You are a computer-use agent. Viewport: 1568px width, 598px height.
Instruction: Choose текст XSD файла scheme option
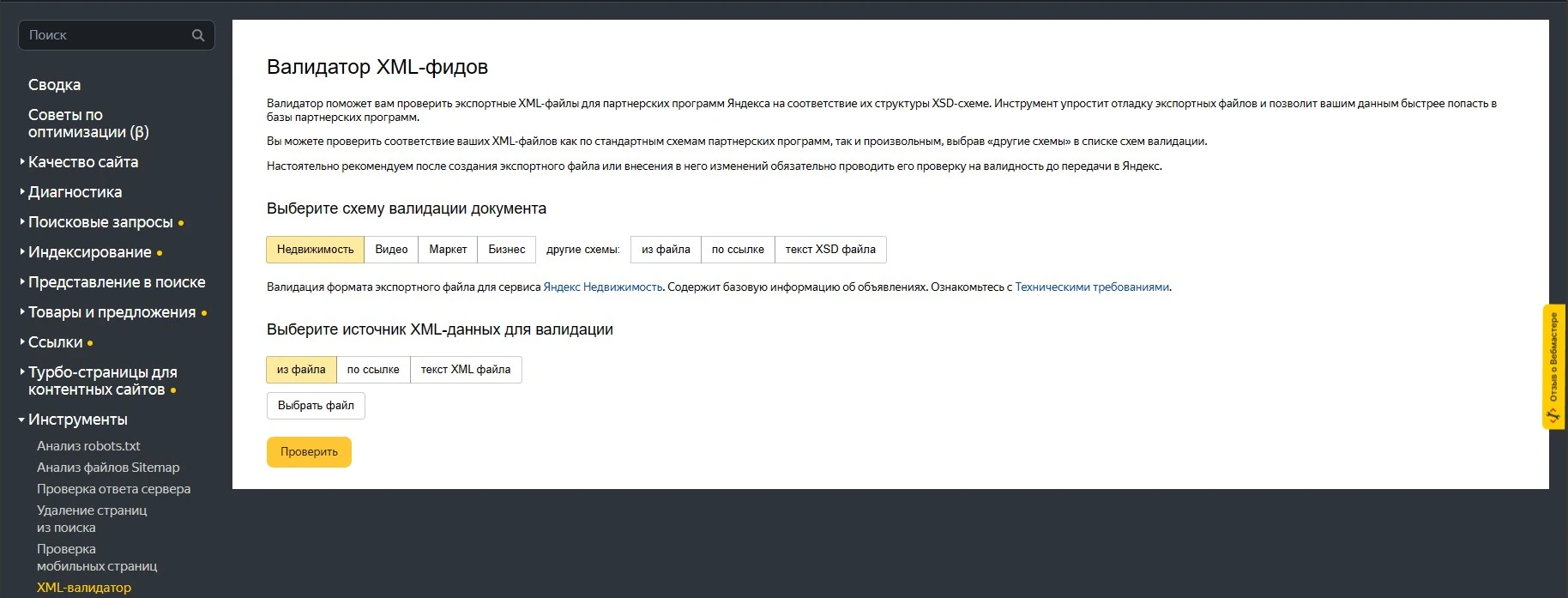click(830, 250)
